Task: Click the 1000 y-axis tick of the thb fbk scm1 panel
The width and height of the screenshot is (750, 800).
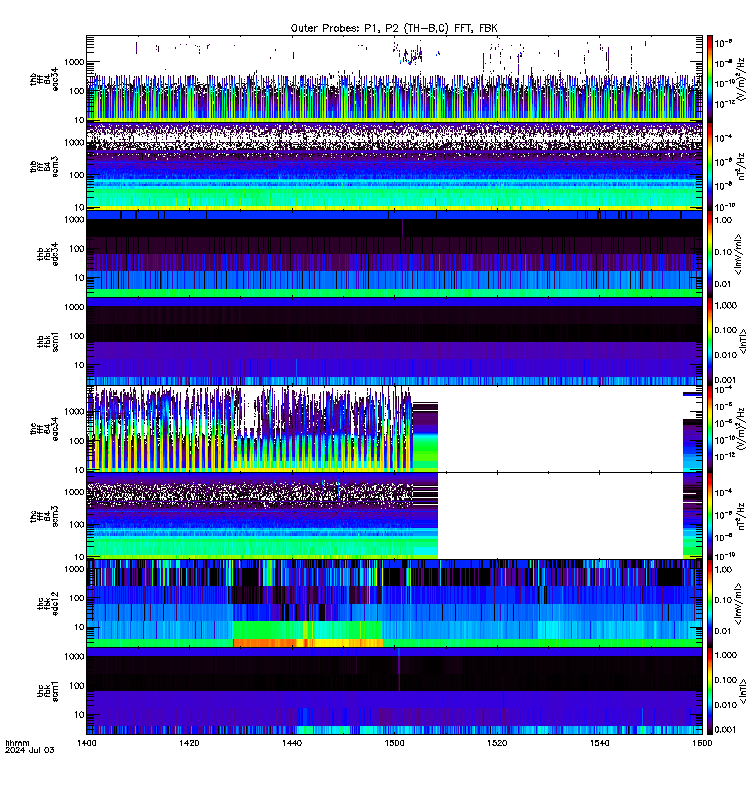Action: [x=74, y=307]
